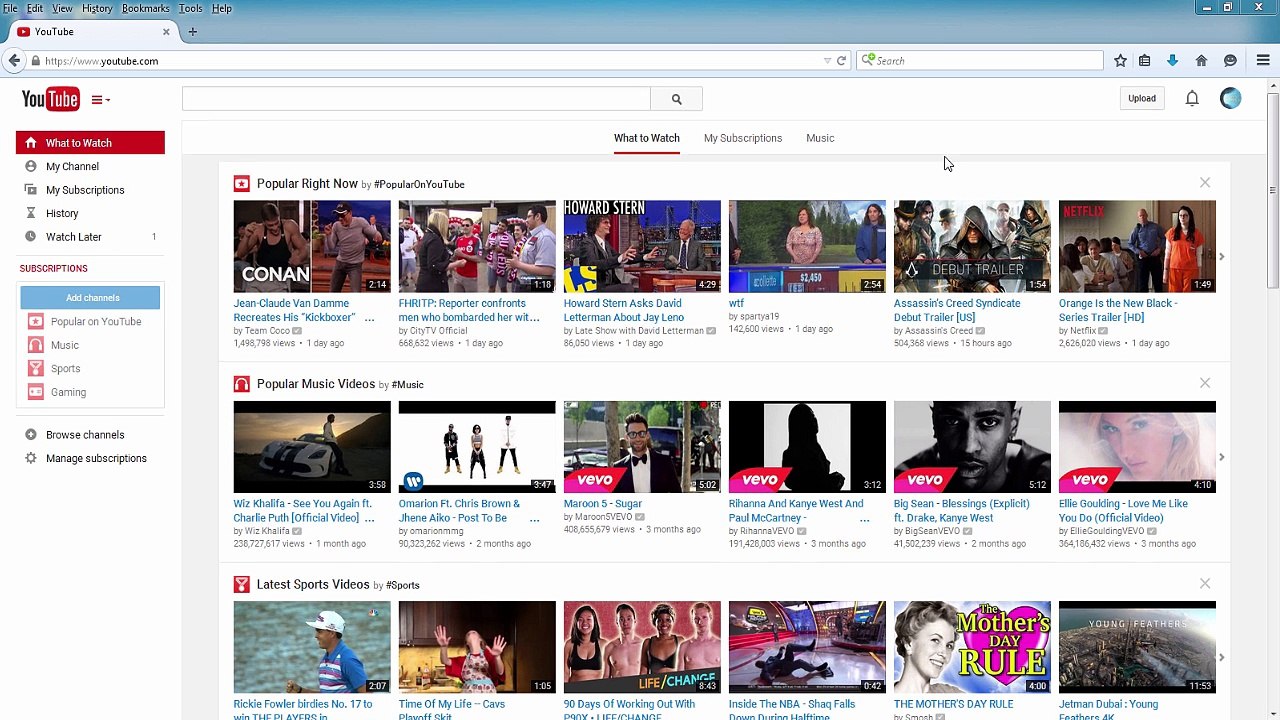
Task: Open Ellie Goulding Love Me Like You Do title
Action: [x=1123, y=511]
